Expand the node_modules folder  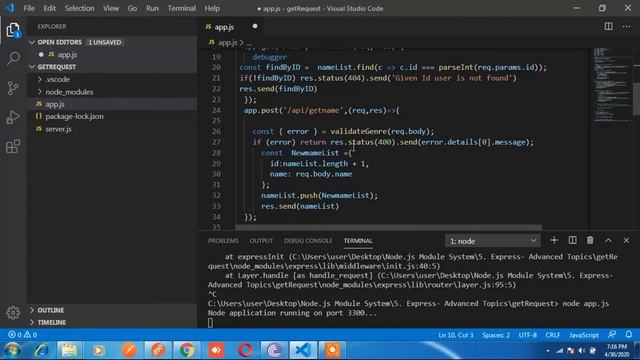tap(40, 92)
